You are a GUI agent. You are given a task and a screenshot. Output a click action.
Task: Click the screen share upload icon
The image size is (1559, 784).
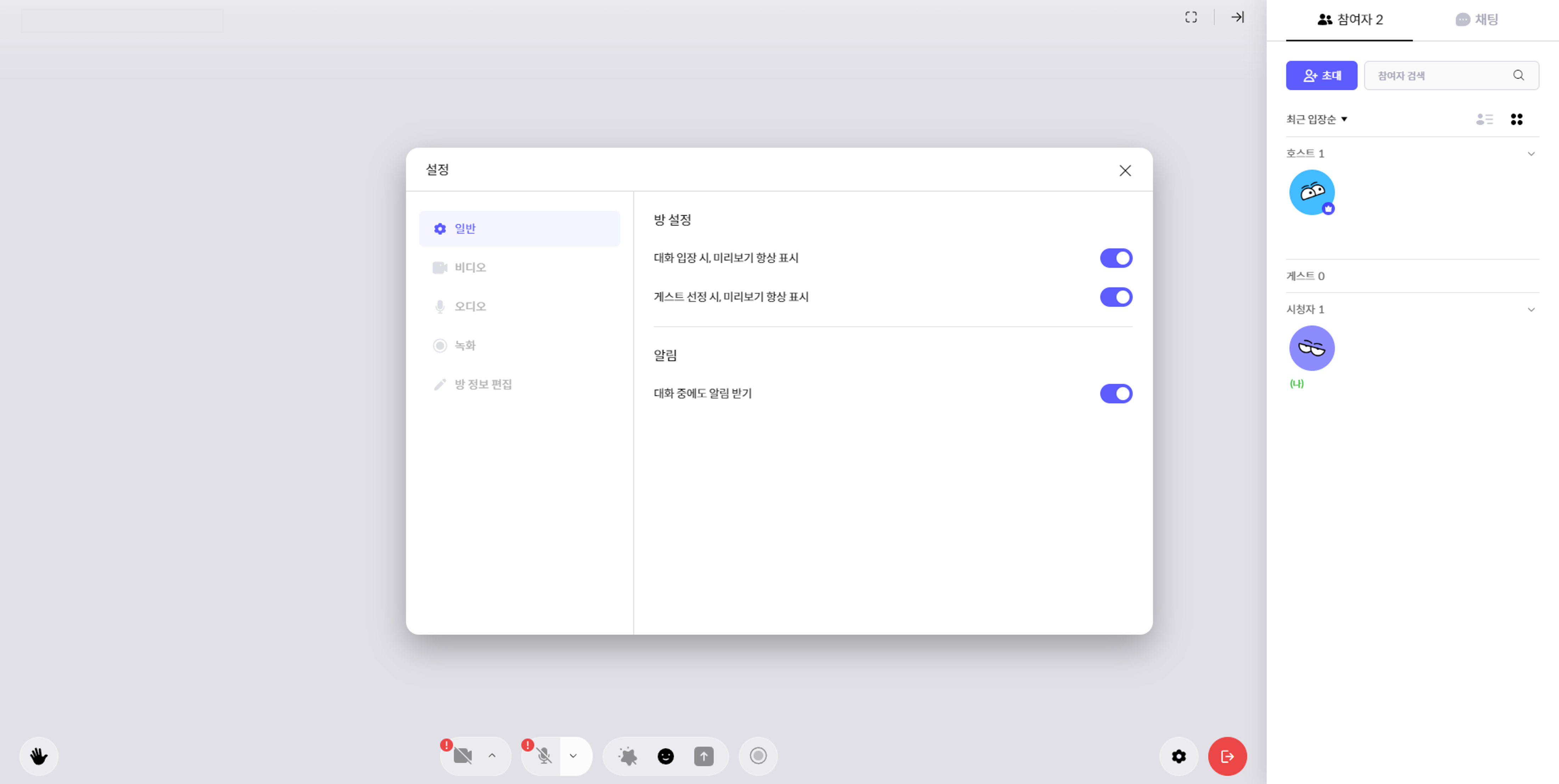[x=703, y=756]
